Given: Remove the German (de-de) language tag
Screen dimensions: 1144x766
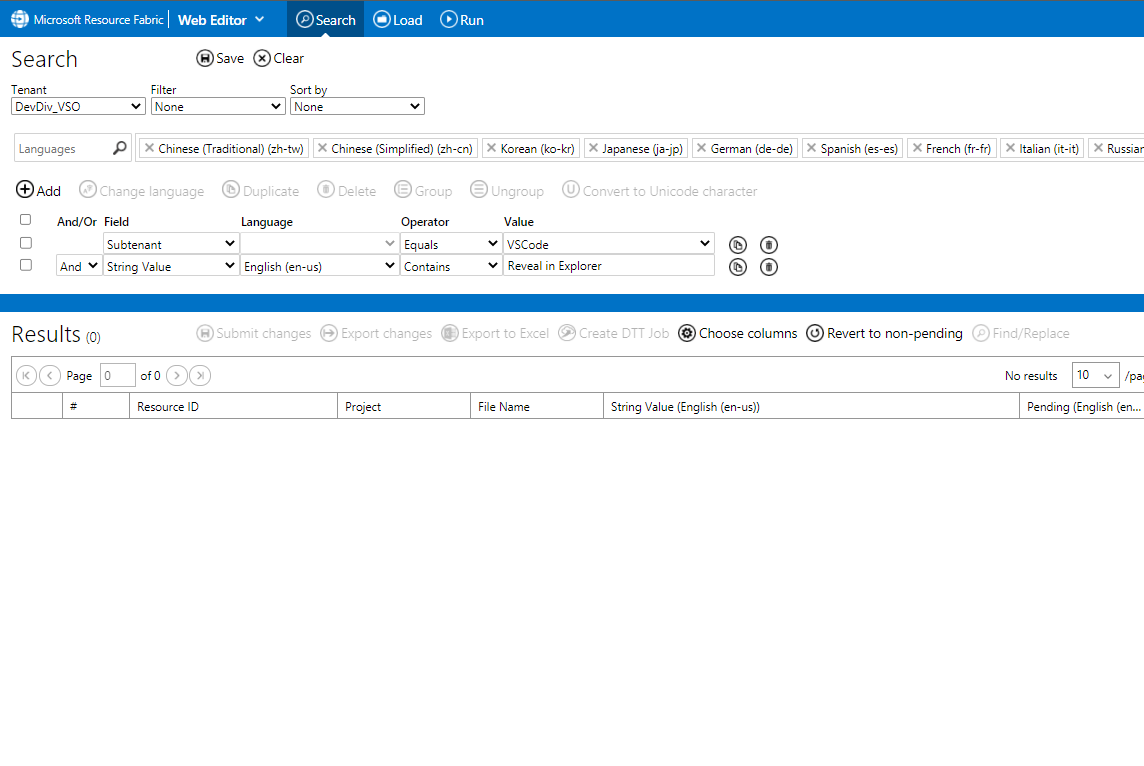Looking at the screenshot, I should (x=701, y=148).
